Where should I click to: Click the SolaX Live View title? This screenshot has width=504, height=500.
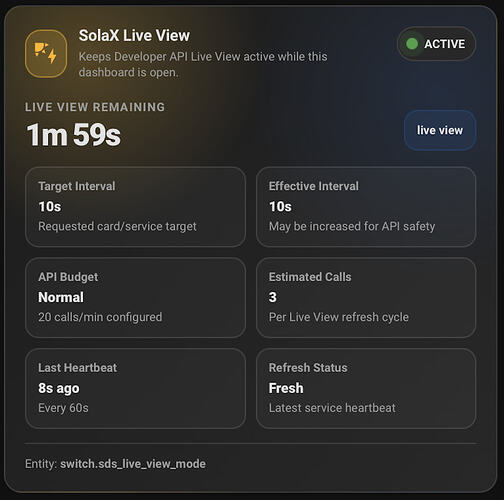point(134,35)
